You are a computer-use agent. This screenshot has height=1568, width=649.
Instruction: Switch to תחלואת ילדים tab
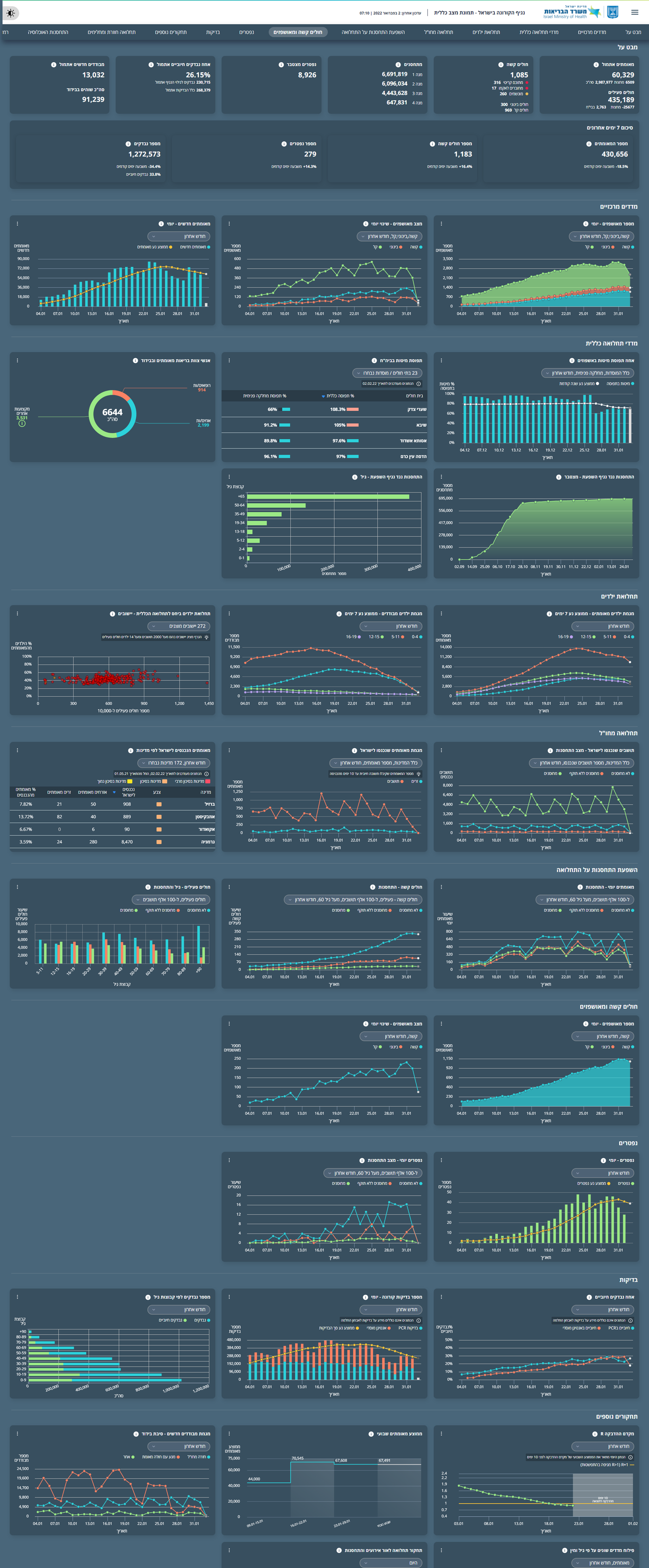click(486, 32)
